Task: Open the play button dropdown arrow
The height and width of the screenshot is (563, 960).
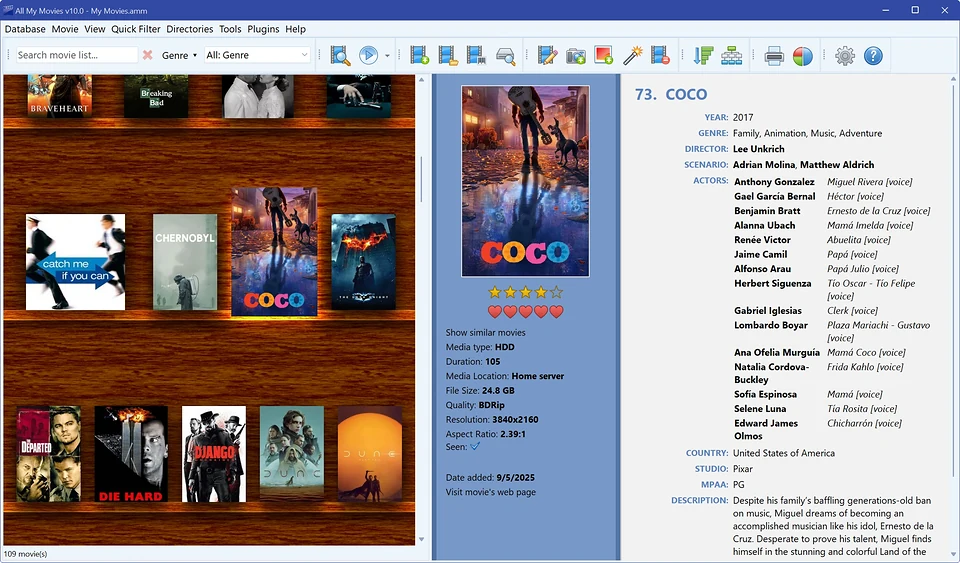Action: coord(387,56)
